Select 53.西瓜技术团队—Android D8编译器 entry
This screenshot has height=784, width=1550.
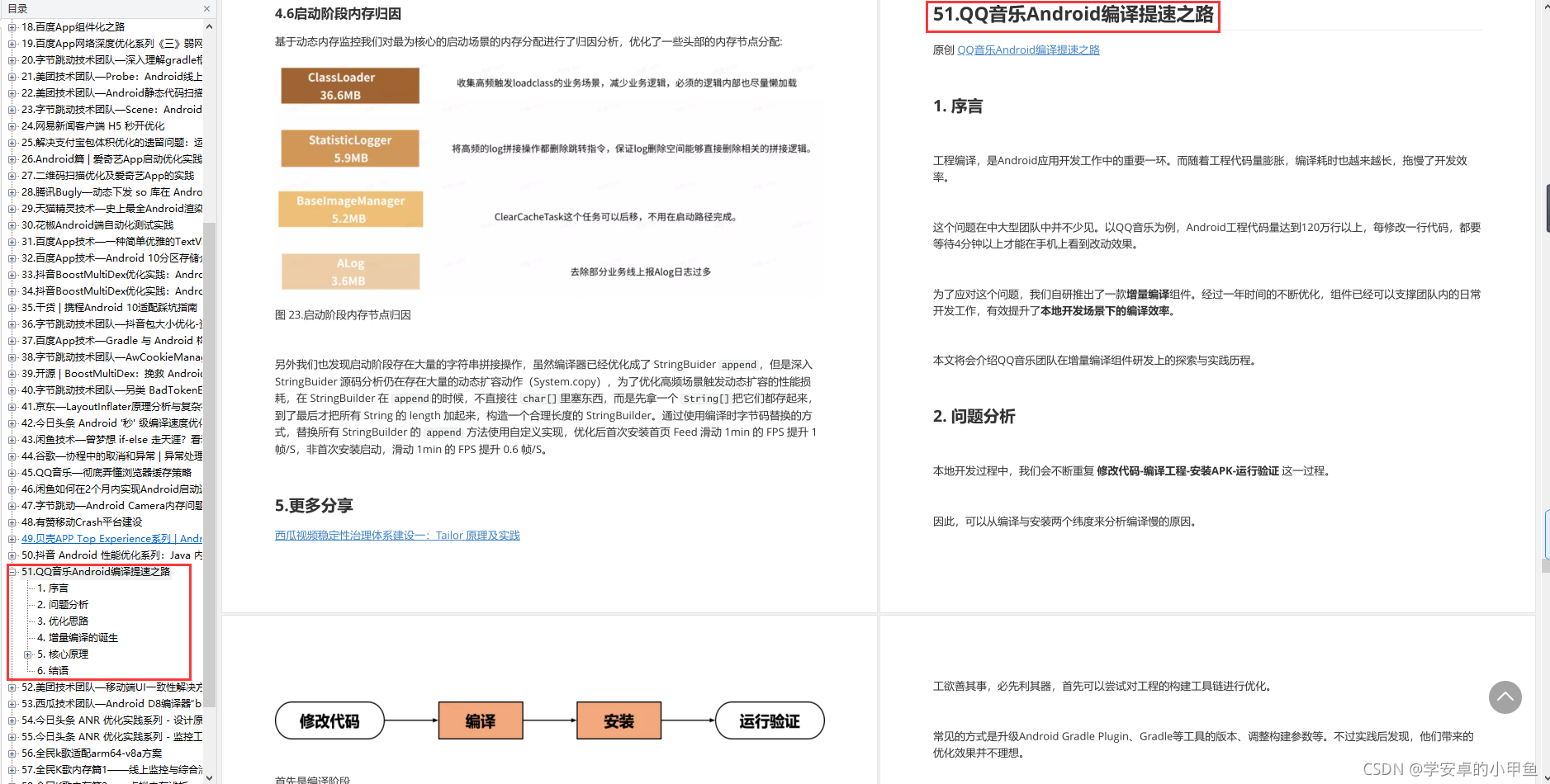[111, 704]
